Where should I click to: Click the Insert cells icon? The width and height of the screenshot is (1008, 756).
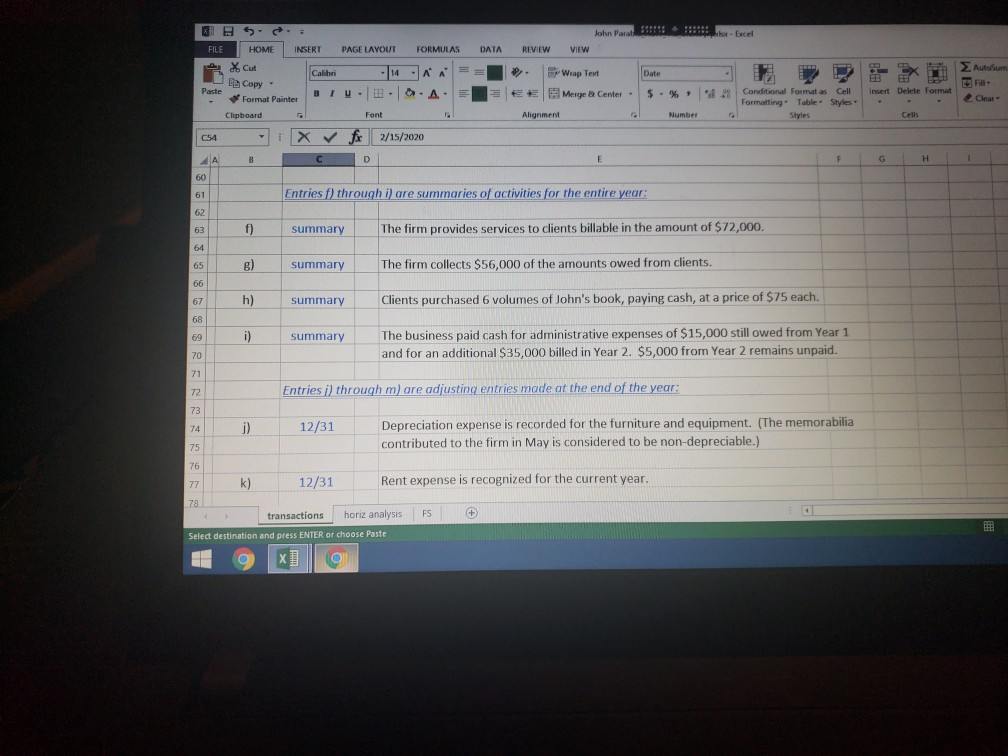pyautogui.click(x=878, y=80)
